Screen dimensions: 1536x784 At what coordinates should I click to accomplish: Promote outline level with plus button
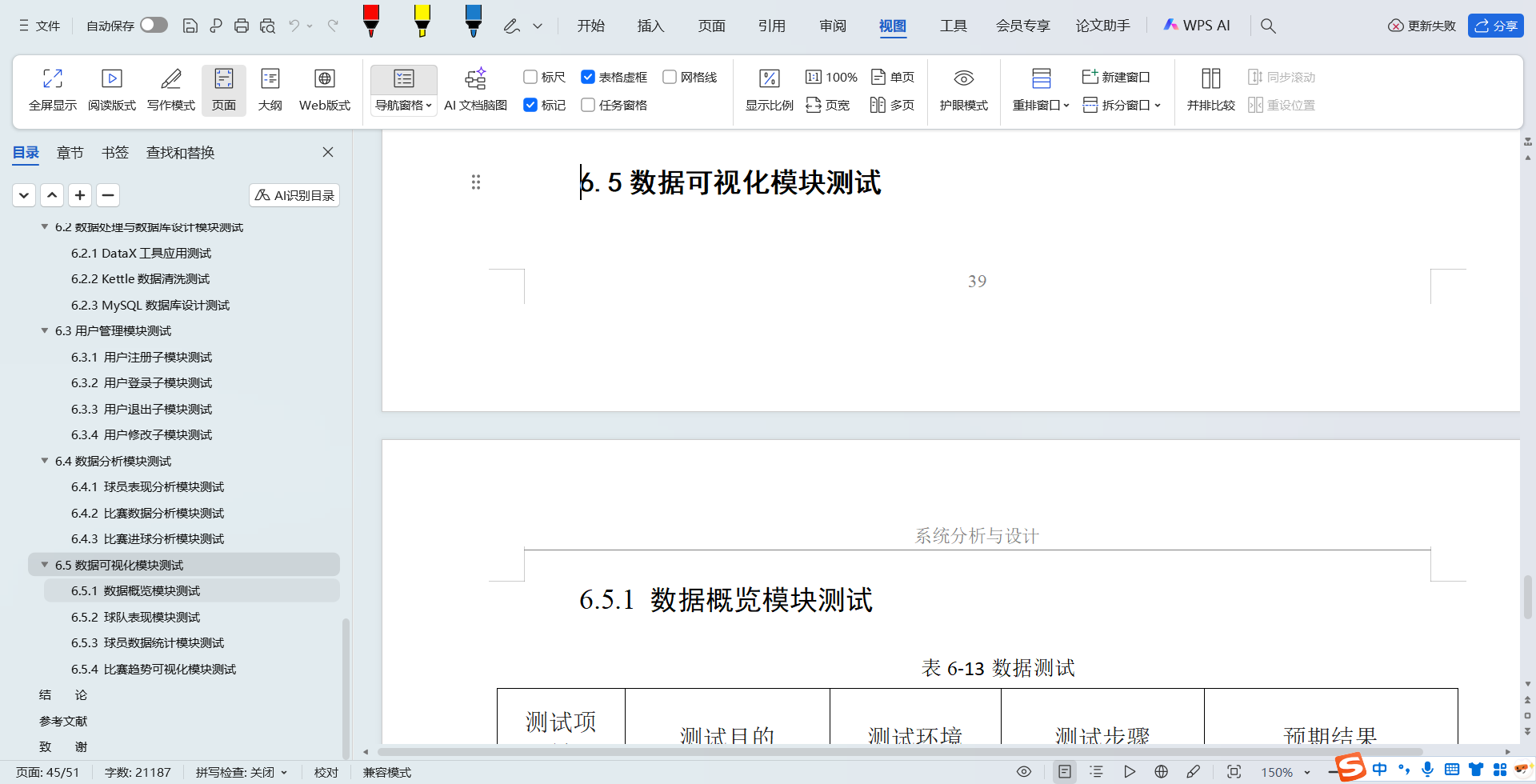[x=80, y=195]
